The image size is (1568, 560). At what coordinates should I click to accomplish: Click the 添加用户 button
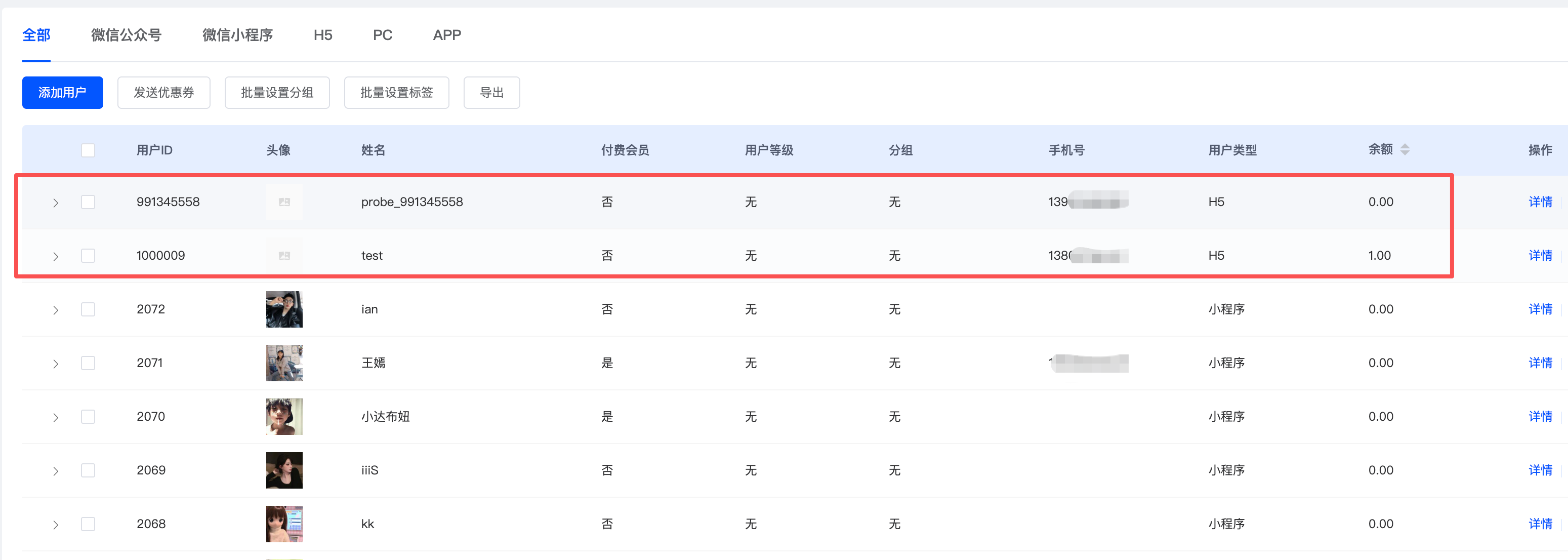click(x=63, y=93)
